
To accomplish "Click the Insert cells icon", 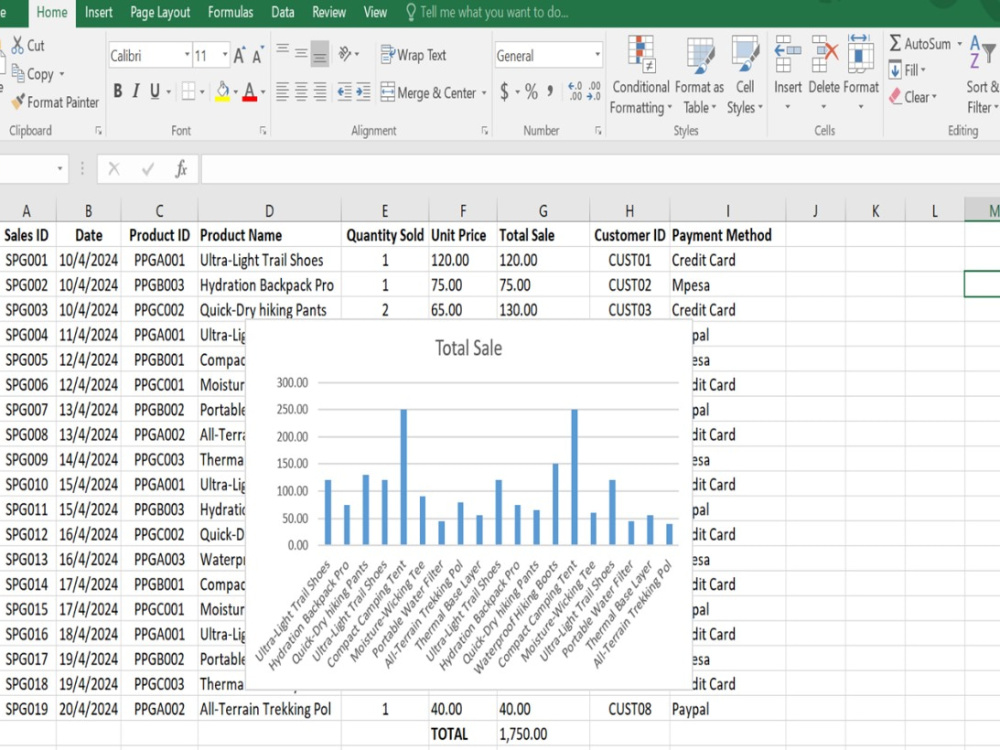I will coord(788,54).
